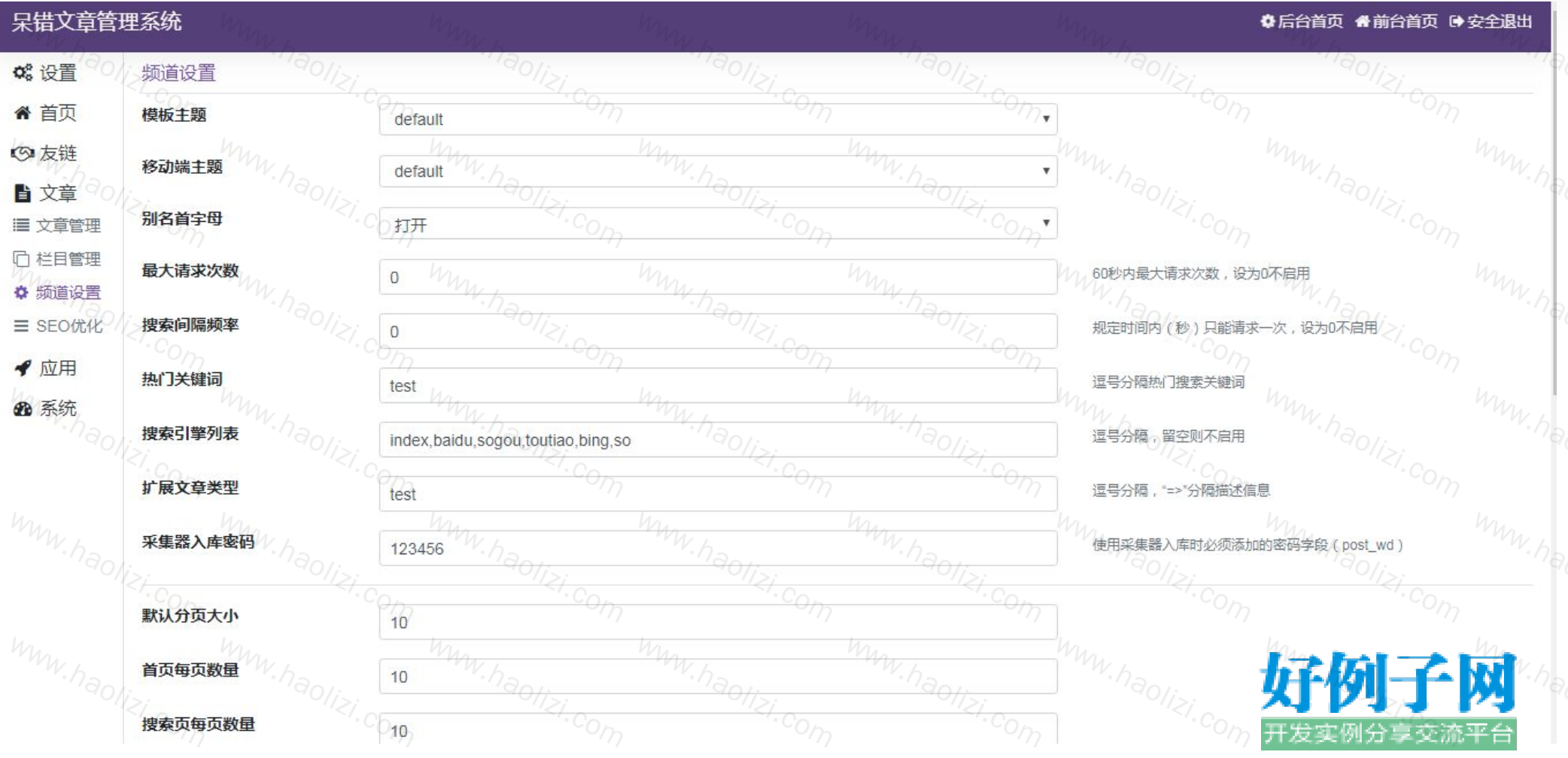Click the 呆错文章管理系统 title
The image size is (1568, 758).
tap(96, 22)
